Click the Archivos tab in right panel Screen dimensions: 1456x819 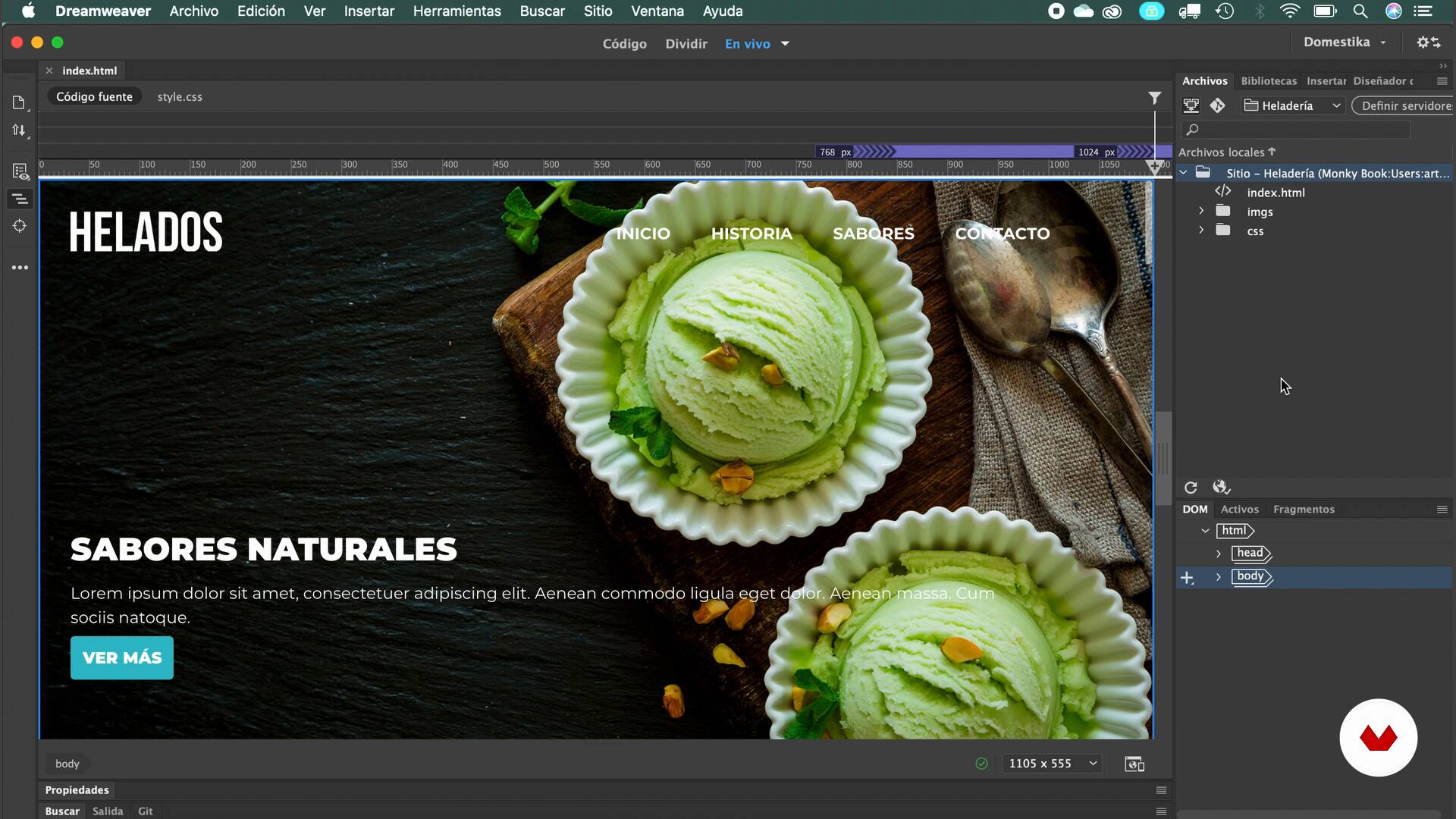click(x=1204, y=80)
